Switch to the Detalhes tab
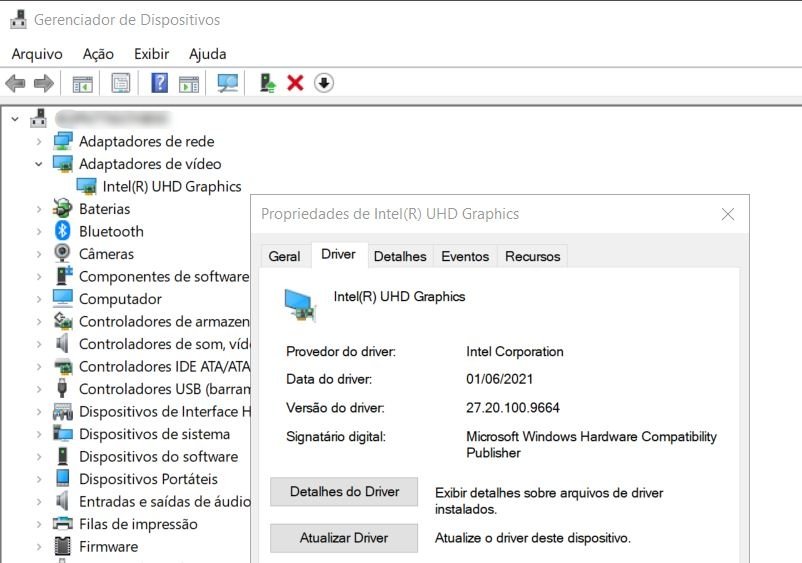Viewport: 802px width, 563px height. click(400, 256)
